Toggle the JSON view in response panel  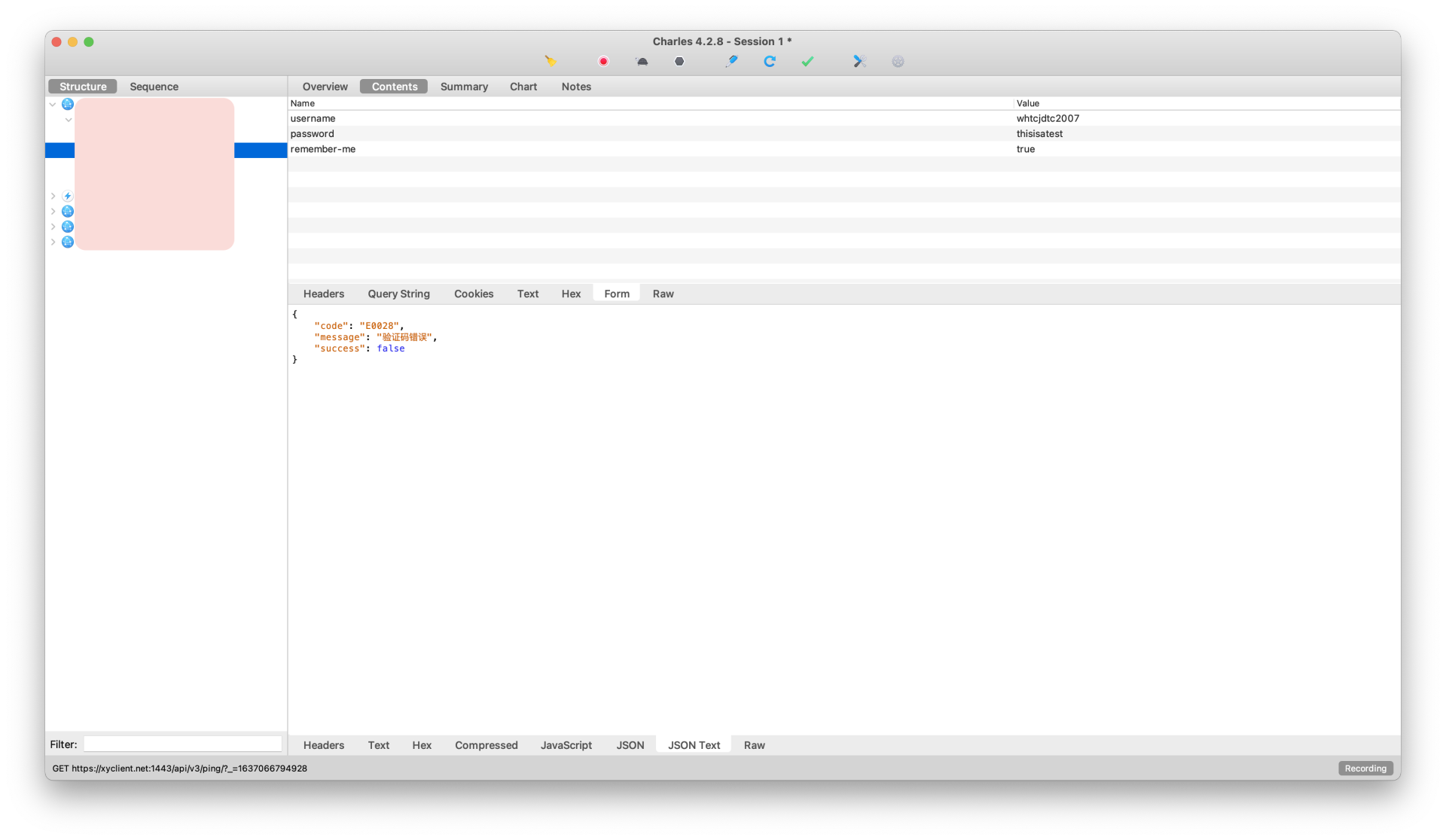point(628,744)
